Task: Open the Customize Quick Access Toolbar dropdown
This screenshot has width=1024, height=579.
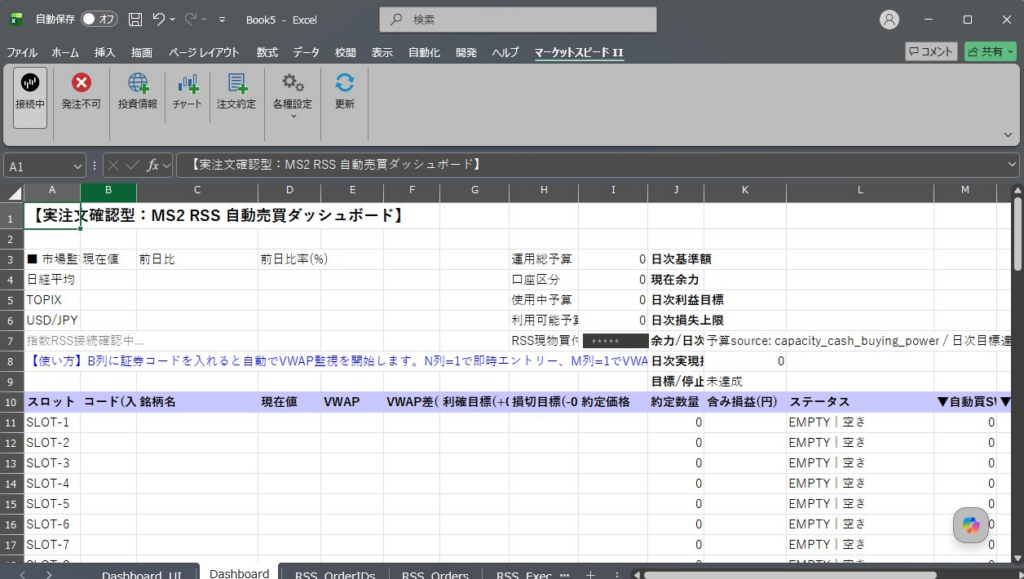Action: pos(222,20)
